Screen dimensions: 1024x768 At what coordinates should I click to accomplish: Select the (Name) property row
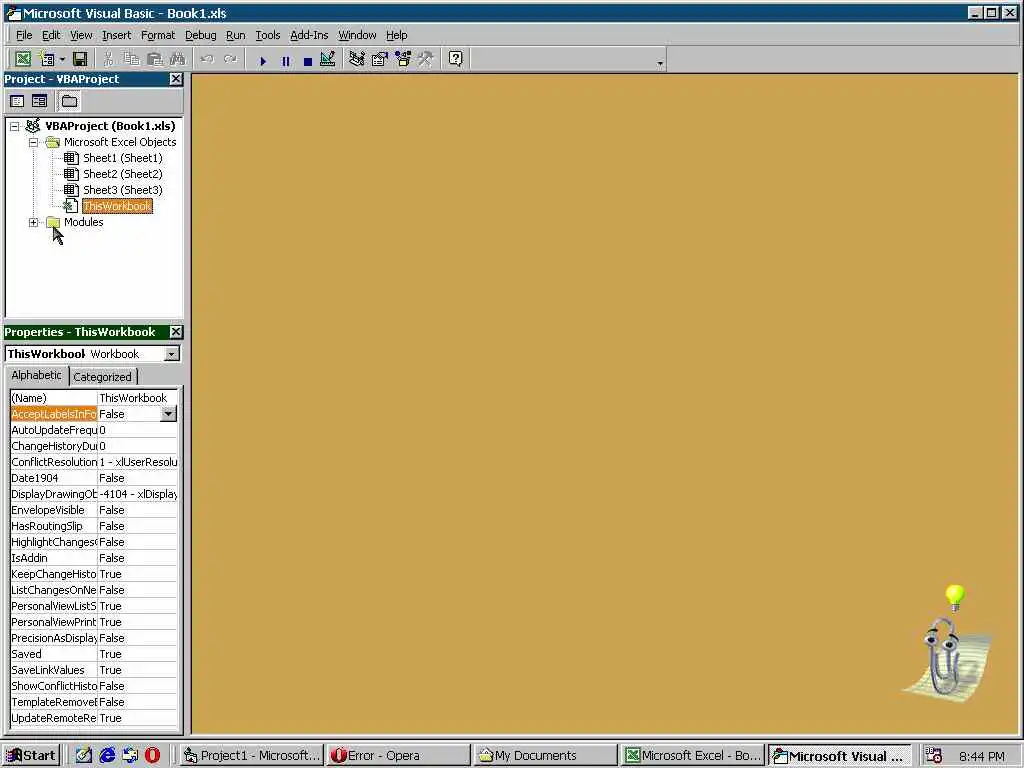click(x=94, y=398)
